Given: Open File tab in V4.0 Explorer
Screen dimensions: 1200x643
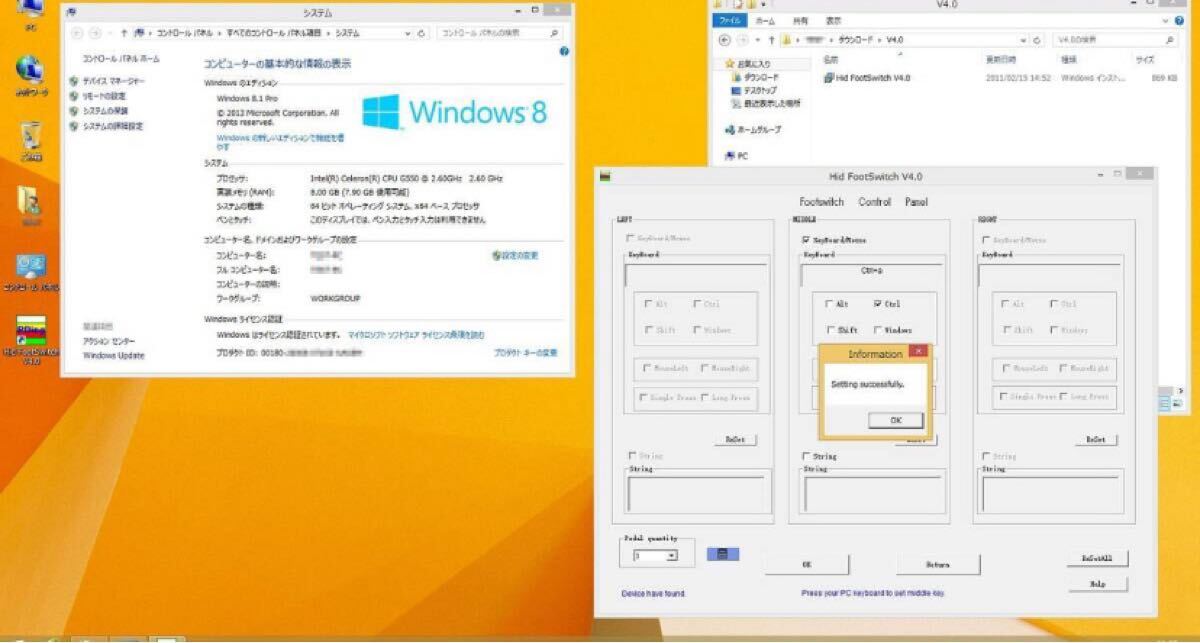Looking at the screenshot, I should pos(731,20).
